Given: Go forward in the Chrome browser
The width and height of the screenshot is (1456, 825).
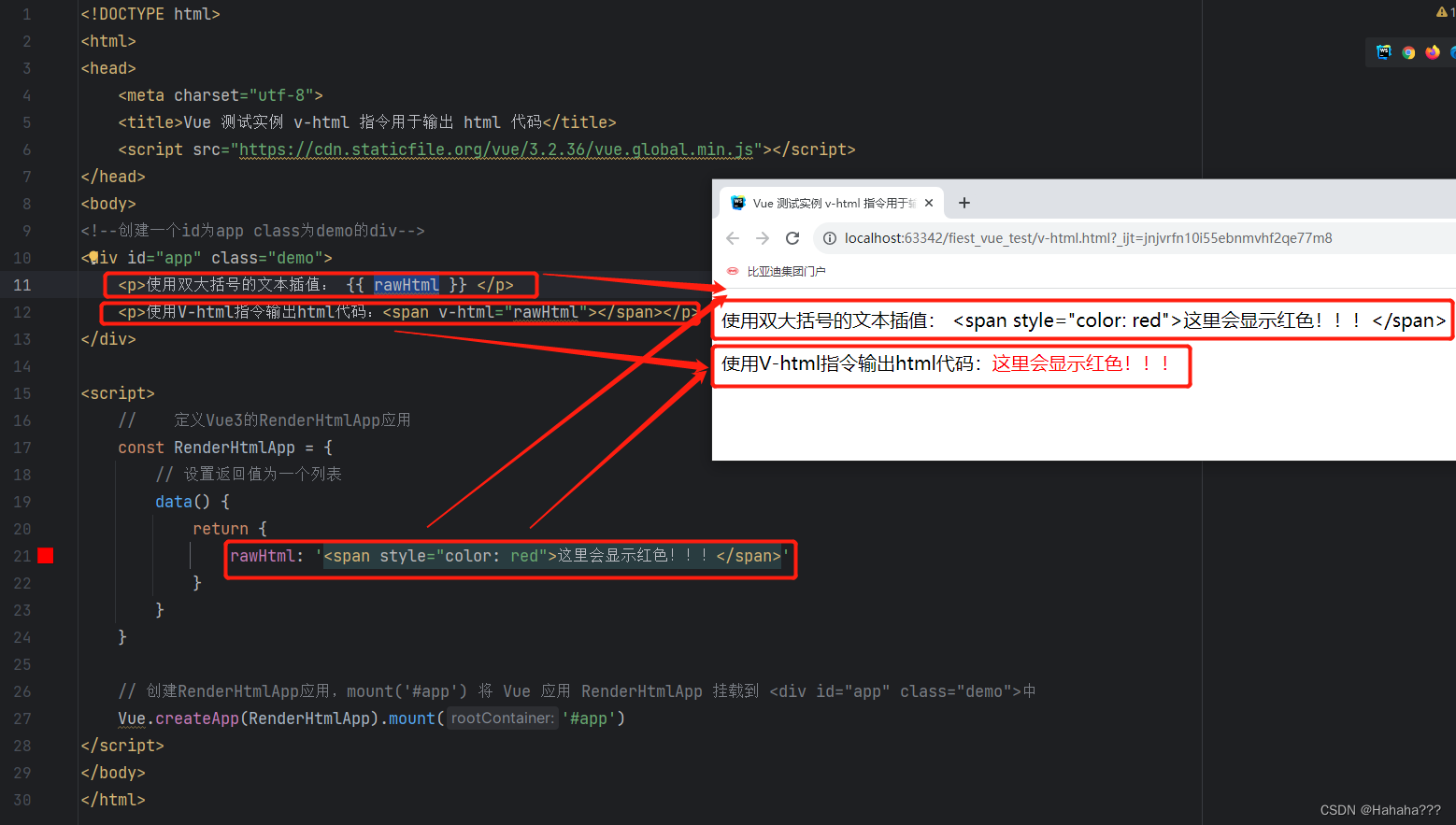Looking at the screenshot, I should click(x=763, y=238).
